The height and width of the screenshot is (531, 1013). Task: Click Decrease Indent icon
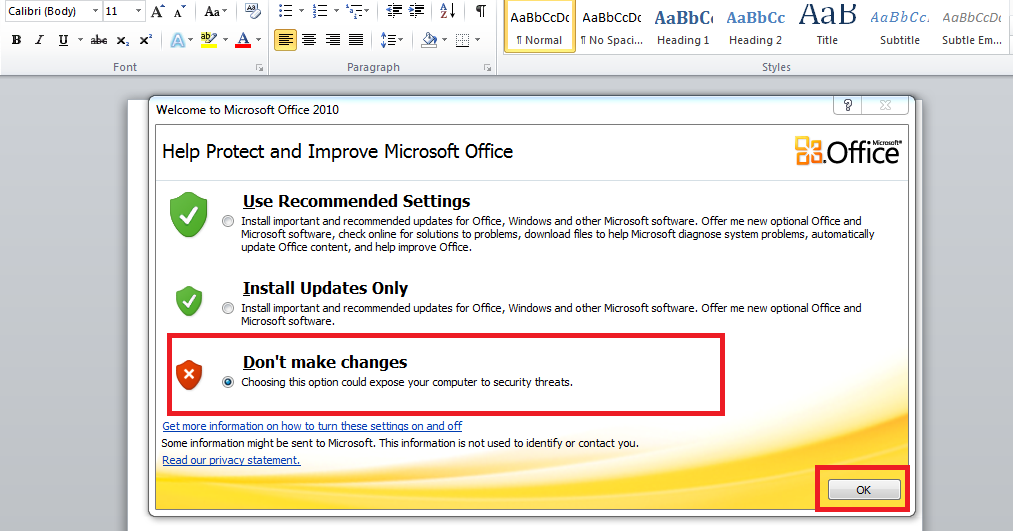coord(393,11)
